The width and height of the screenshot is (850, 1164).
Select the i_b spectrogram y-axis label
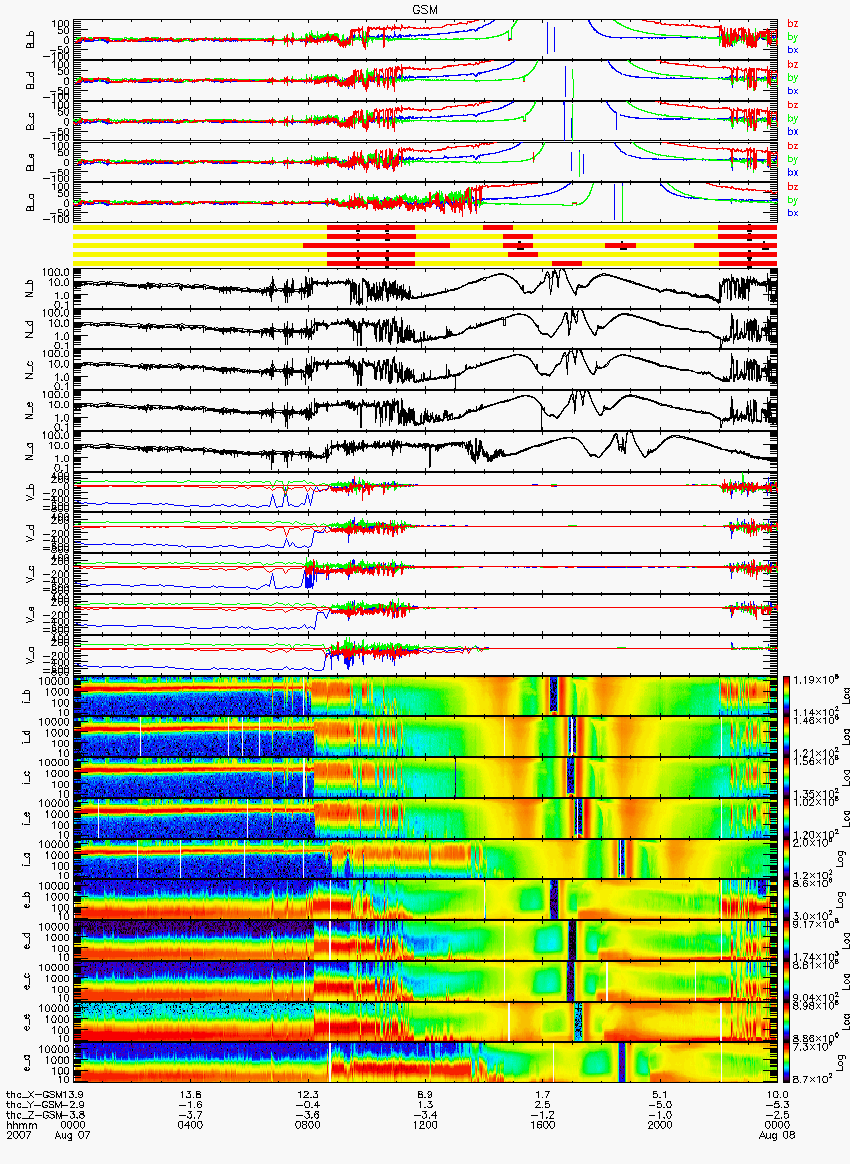click(x=27, y=696)
